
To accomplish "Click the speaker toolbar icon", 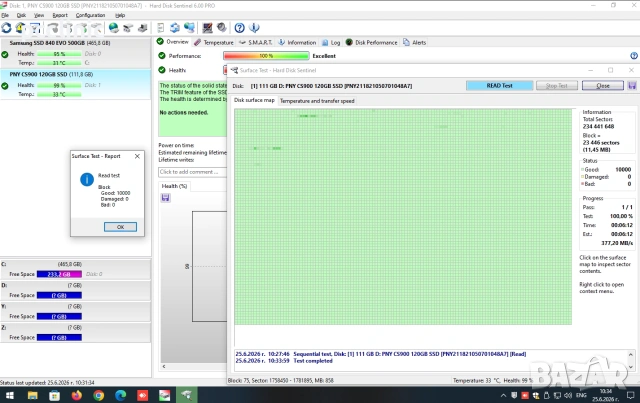I will 222,28.
